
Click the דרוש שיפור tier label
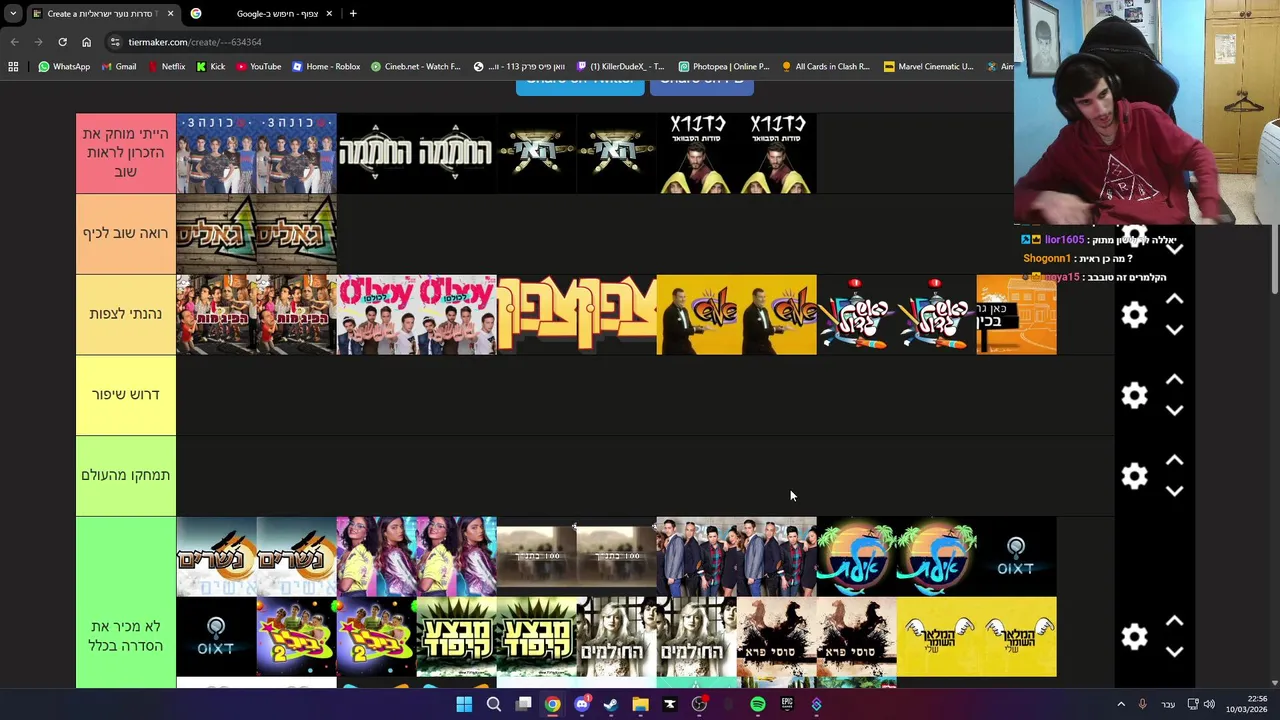[x=126, y=394]
